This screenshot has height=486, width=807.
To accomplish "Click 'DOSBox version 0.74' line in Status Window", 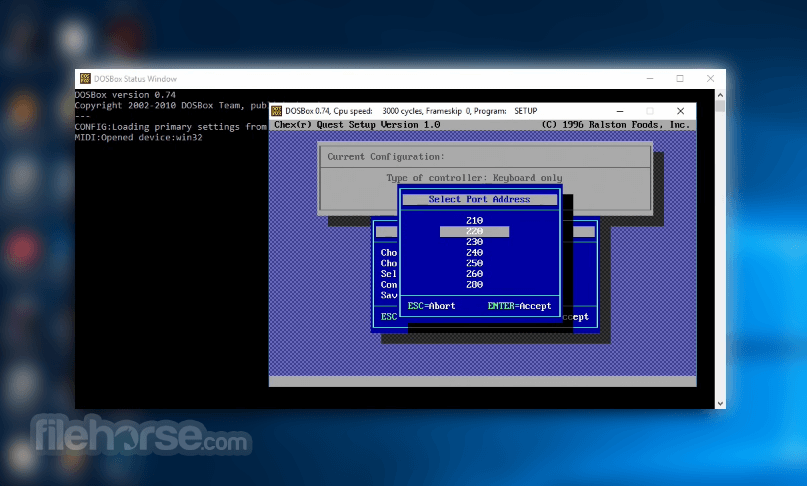I will click(x=125, y=95).
